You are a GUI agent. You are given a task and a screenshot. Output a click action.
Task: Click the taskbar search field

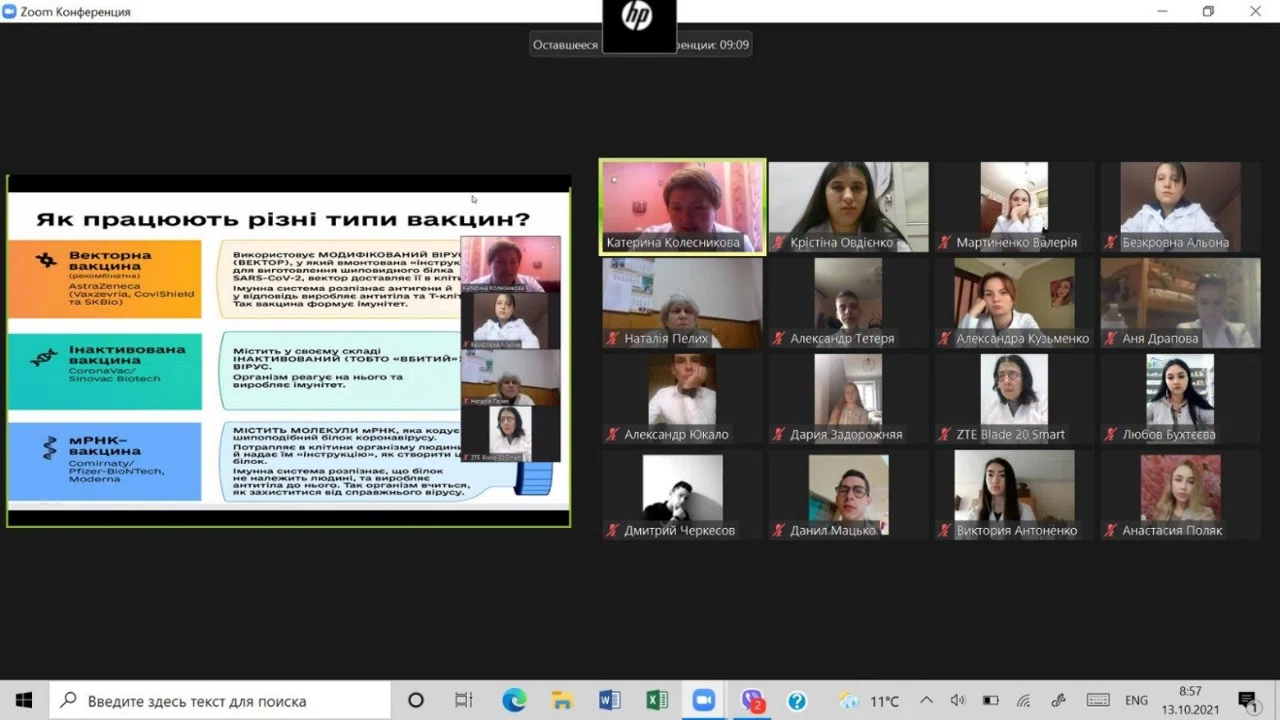(218, 700)
